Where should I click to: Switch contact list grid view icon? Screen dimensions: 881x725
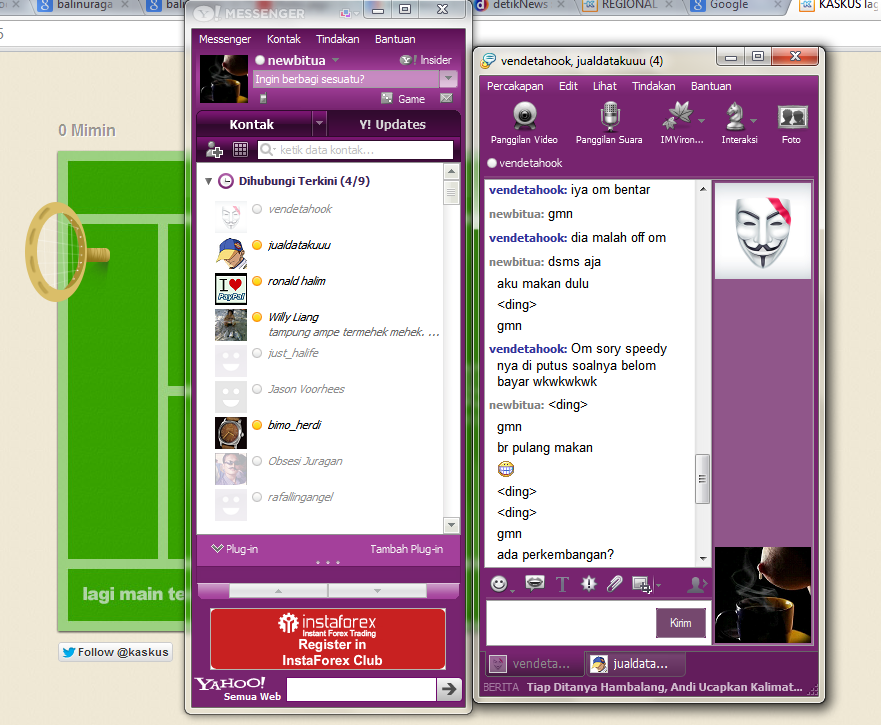point(240,149)
